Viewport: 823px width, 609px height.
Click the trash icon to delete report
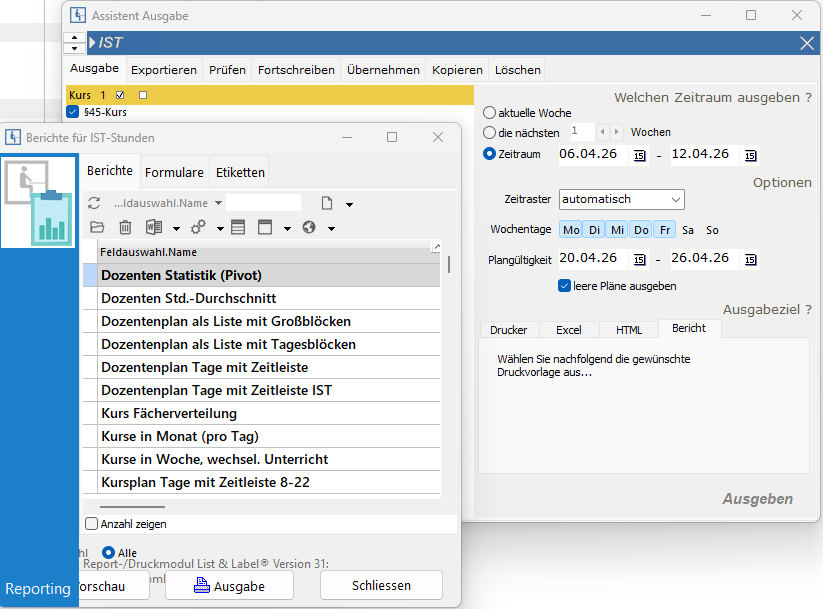click(125, 227)
